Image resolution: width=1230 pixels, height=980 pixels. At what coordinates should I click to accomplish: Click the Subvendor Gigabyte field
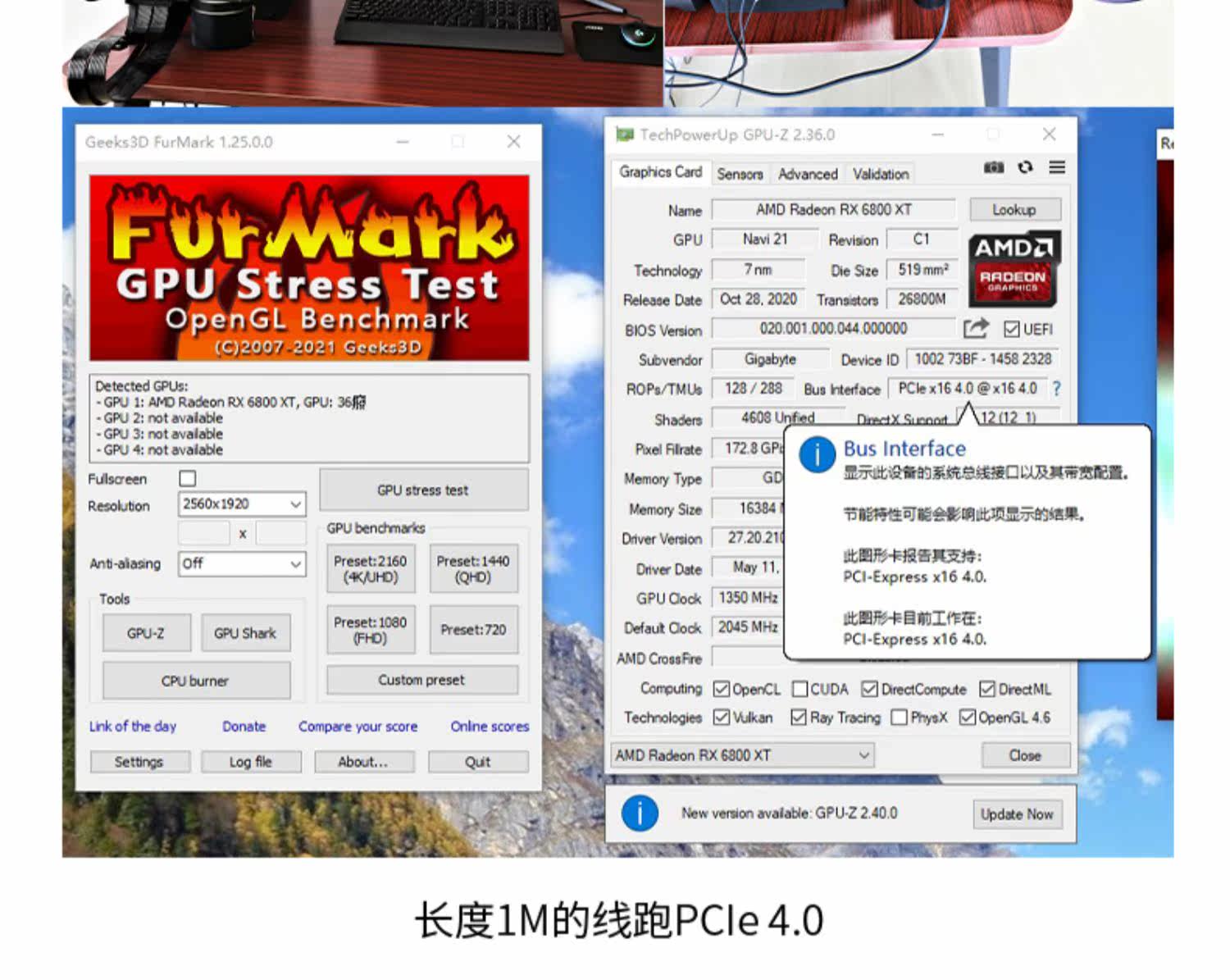[x=770, y=359]
